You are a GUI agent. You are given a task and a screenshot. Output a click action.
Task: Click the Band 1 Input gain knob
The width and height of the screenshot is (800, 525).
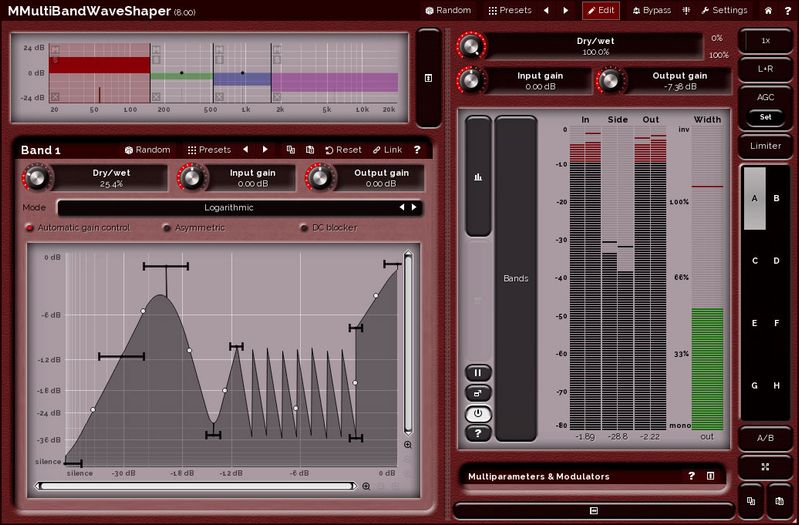[191, 178]
